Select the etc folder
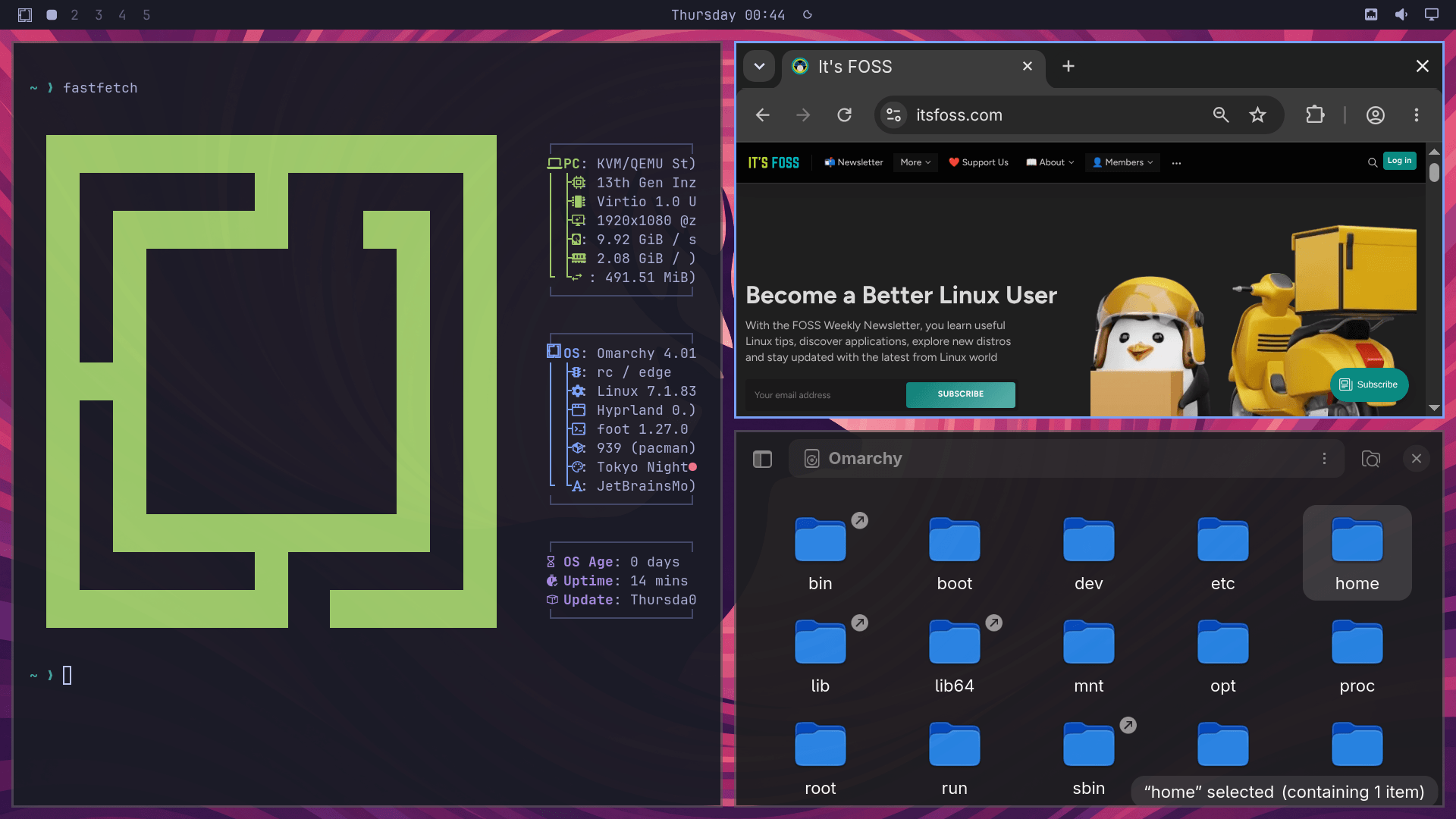1456x819 pixels. coord(1222,554)
